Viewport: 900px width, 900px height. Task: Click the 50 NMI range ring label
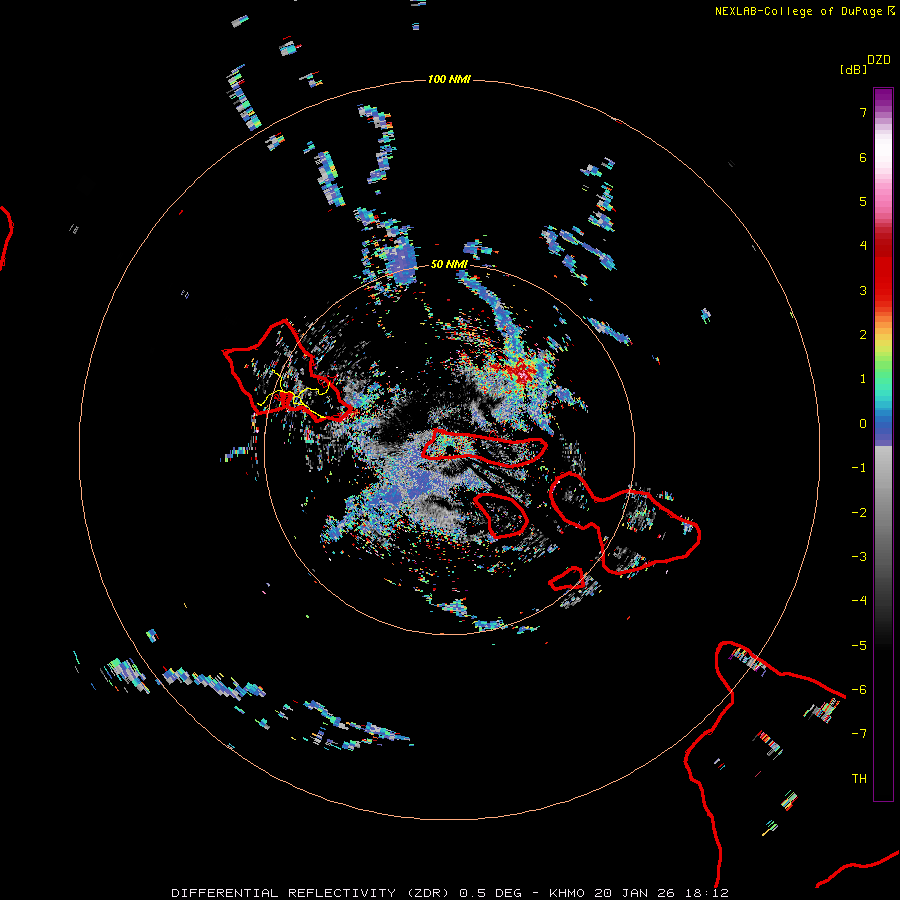point(449,264)
